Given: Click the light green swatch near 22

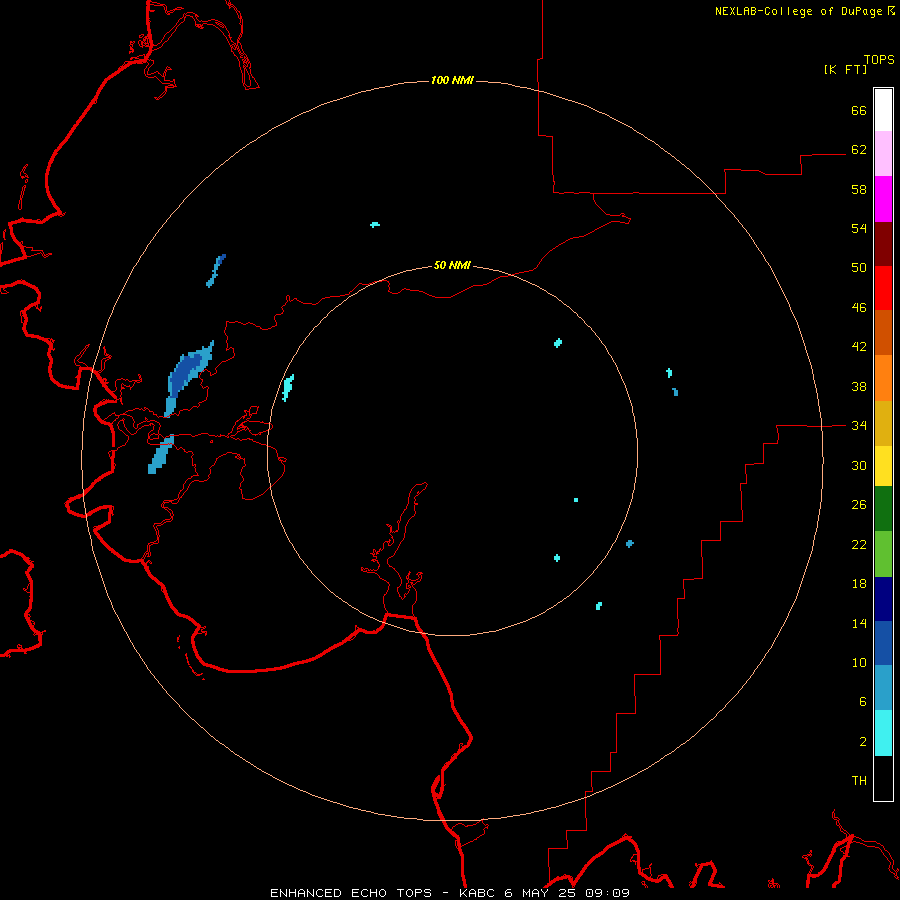Looking at the screenshot, I should tap(883, 554).
